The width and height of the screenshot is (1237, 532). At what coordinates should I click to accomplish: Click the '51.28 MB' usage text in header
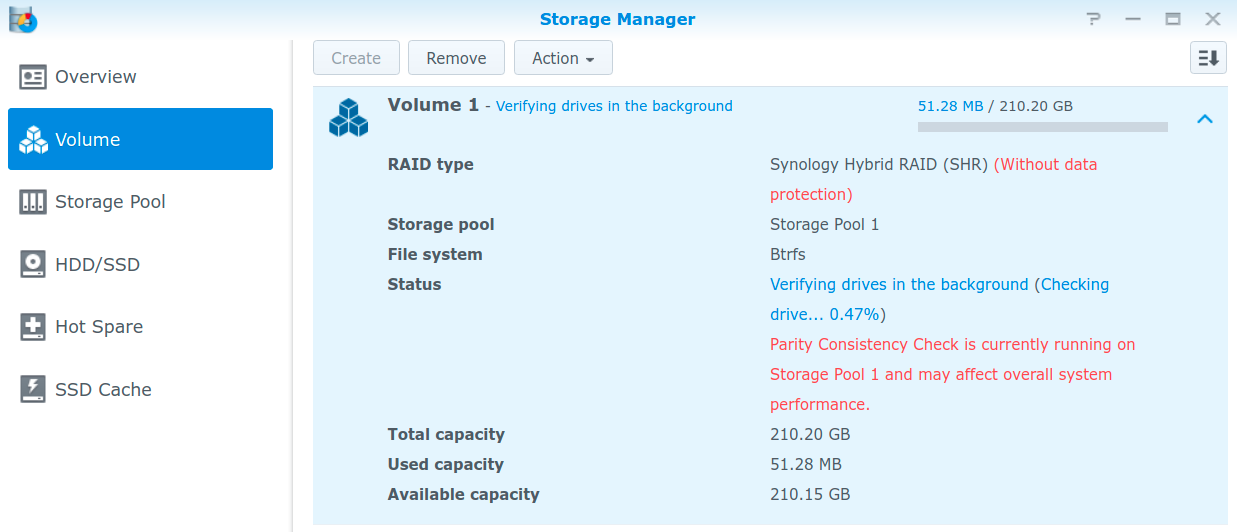950,106
